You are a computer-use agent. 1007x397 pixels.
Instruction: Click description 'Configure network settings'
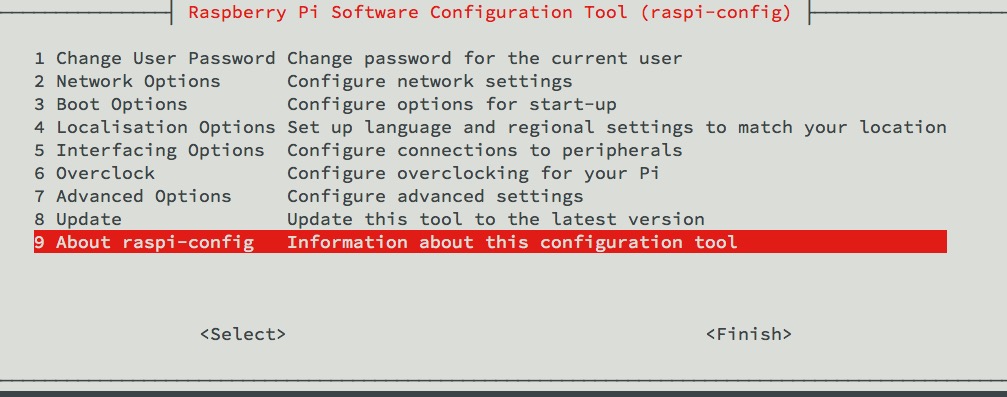point(430,82)
